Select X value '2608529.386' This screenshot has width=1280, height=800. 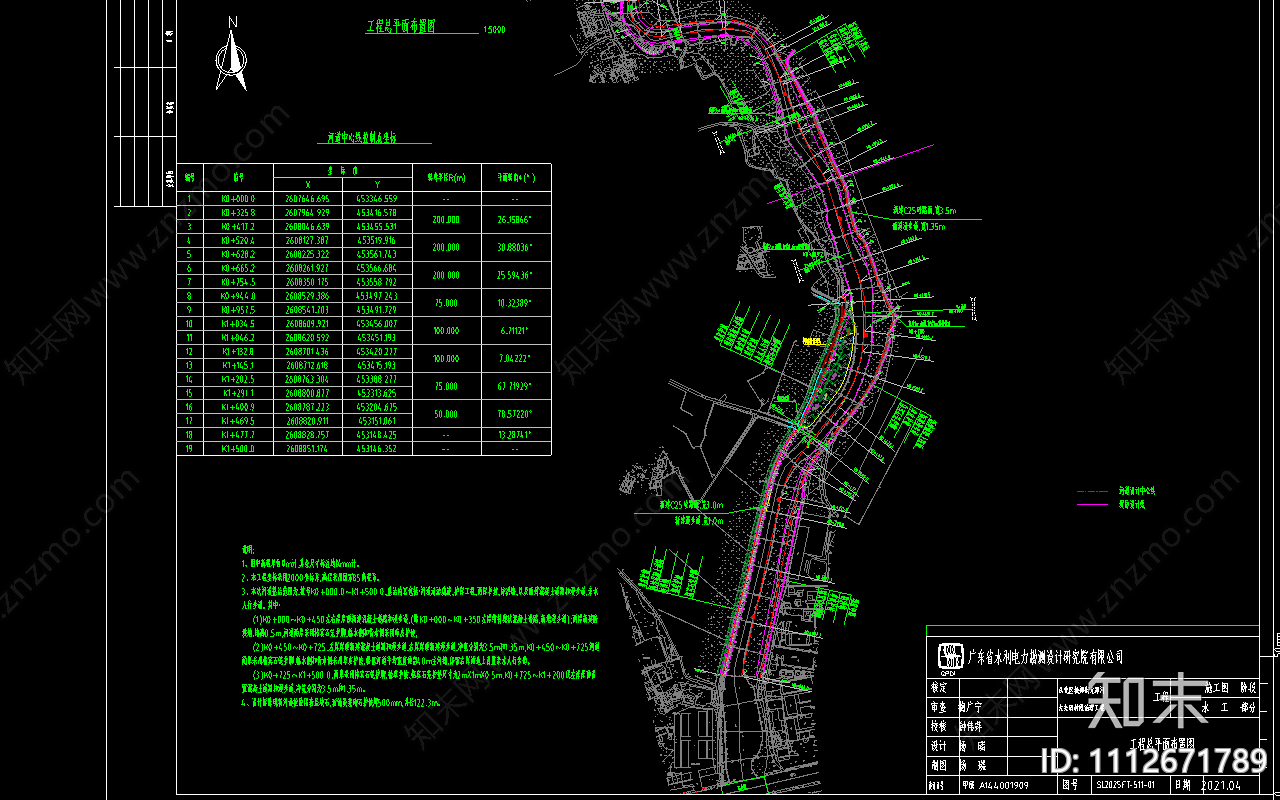pyautogui.click(x=308, y=296)
